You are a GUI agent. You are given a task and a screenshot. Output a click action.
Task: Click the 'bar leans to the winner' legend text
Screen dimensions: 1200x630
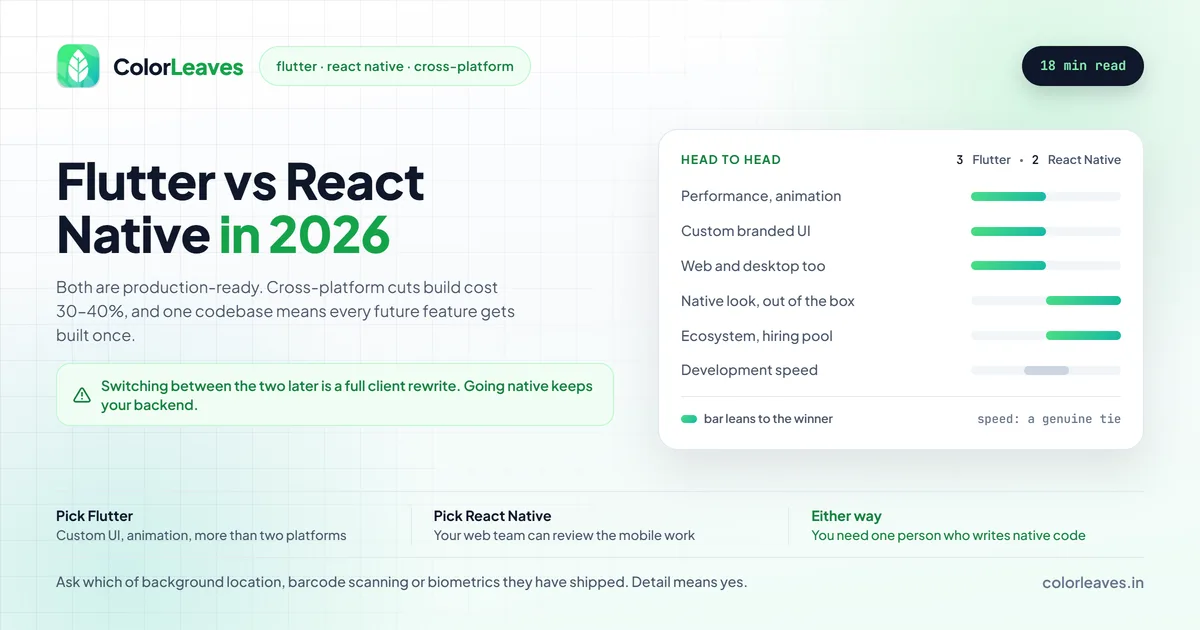pos(768,419)
